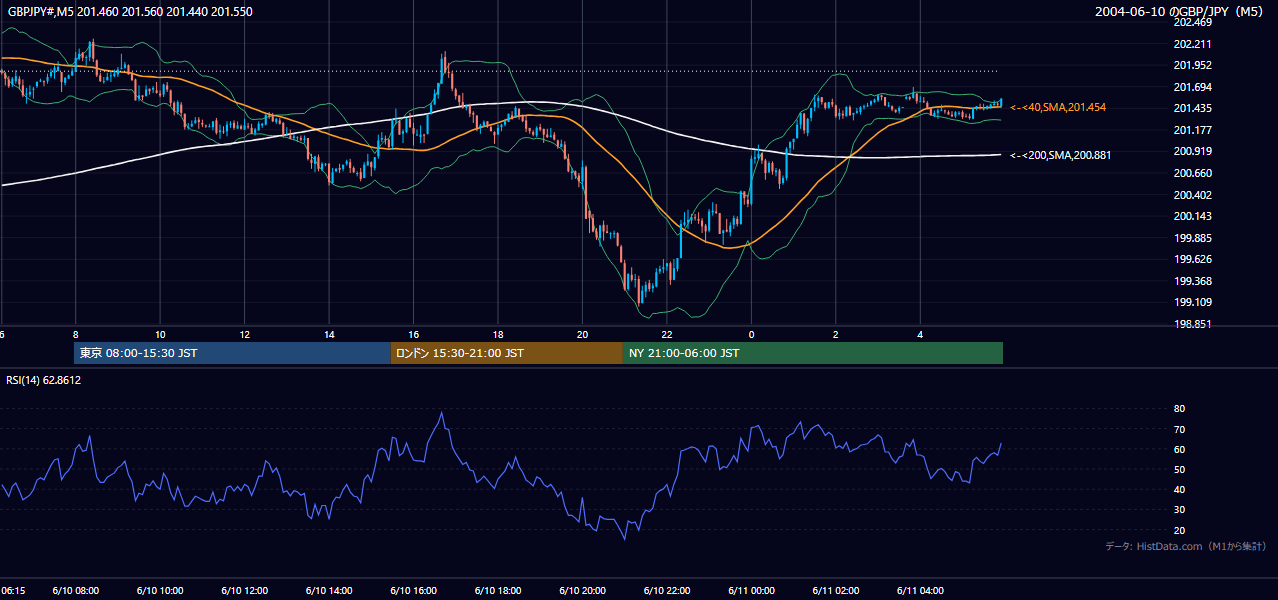Viewport: 1278px width, 600px height.
Task: Open the データ: HistData.com source credit
Action: click(x=1186, y=546)
